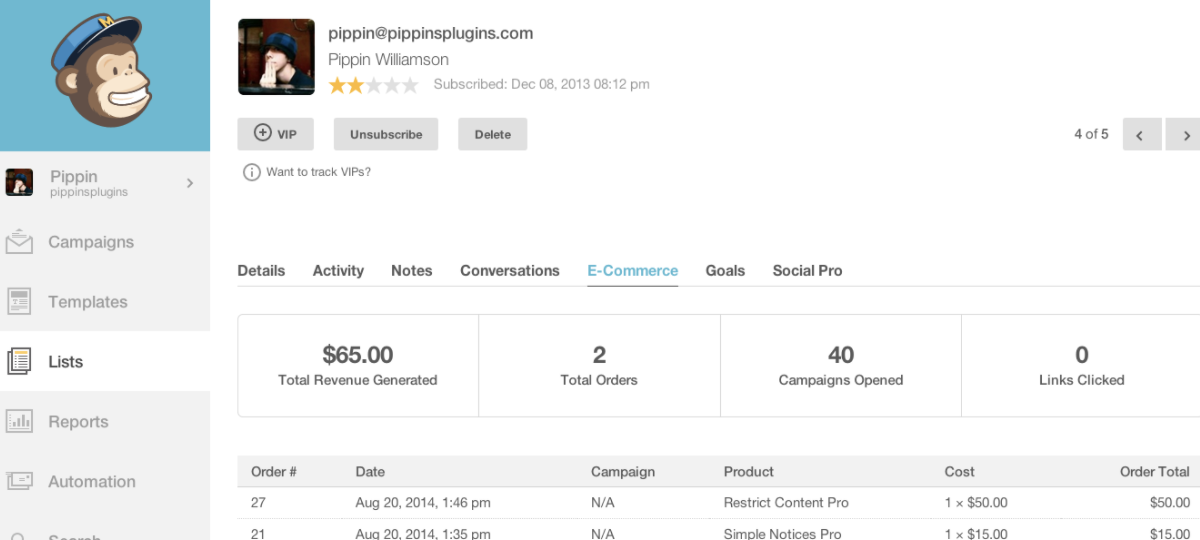Click order number 21
Screen dimensions: 1200x540
tap(257, 534)
